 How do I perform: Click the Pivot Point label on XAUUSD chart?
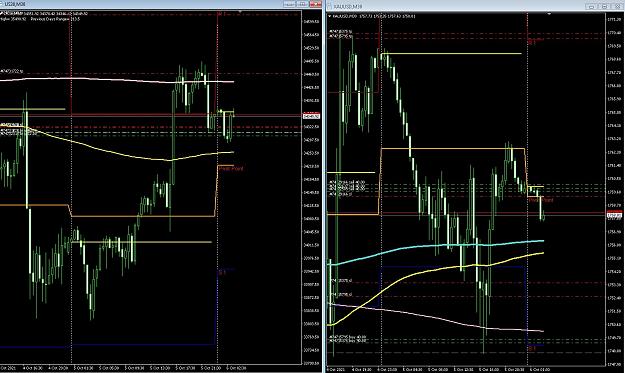pyautogui.click(x=541, y=200)
